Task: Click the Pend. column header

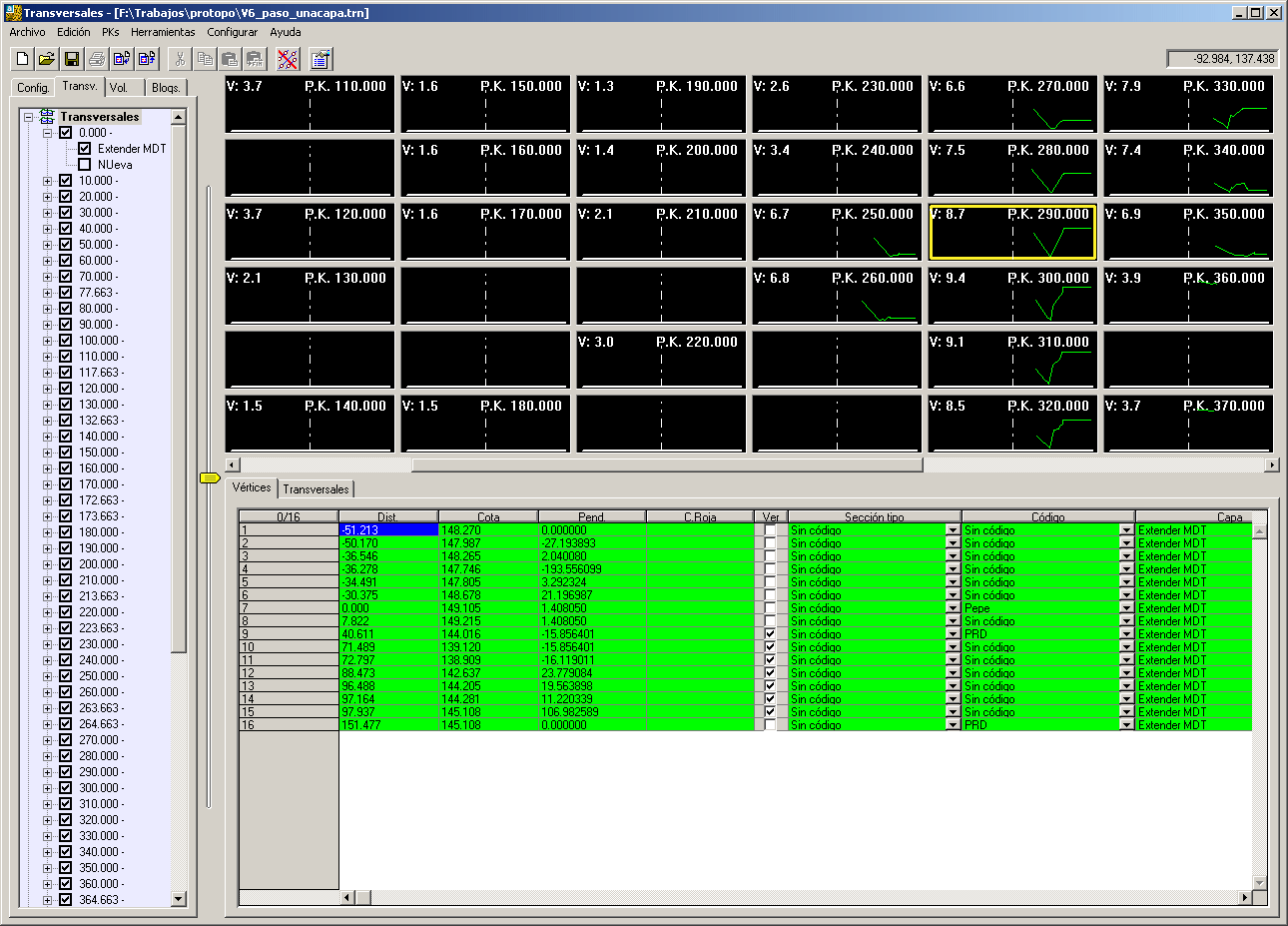Action: [592, 516]
